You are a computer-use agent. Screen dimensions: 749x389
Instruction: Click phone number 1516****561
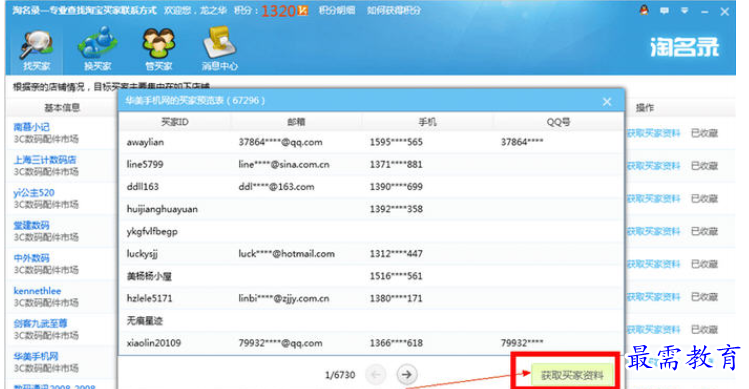coord(396,276)
